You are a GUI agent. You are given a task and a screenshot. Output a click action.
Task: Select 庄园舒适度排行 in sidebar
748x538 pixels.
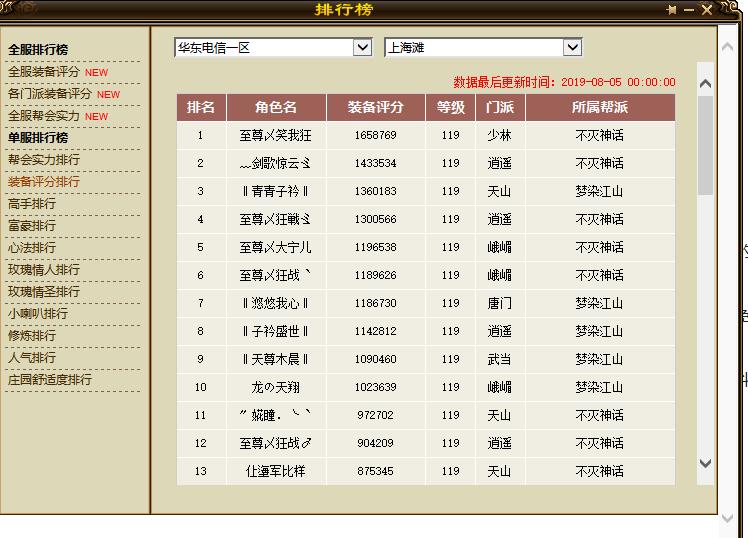(50, 379)
